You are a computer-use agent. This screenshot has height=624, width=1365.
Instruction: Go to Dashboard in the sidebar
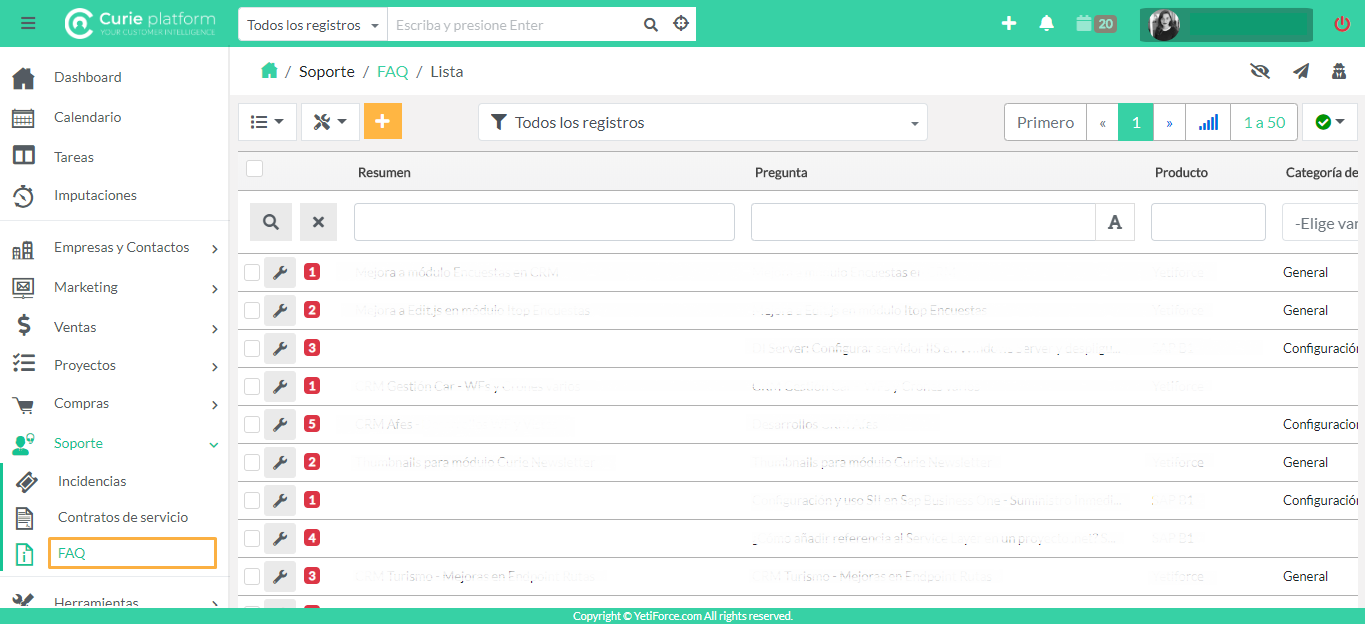(88, 77)
